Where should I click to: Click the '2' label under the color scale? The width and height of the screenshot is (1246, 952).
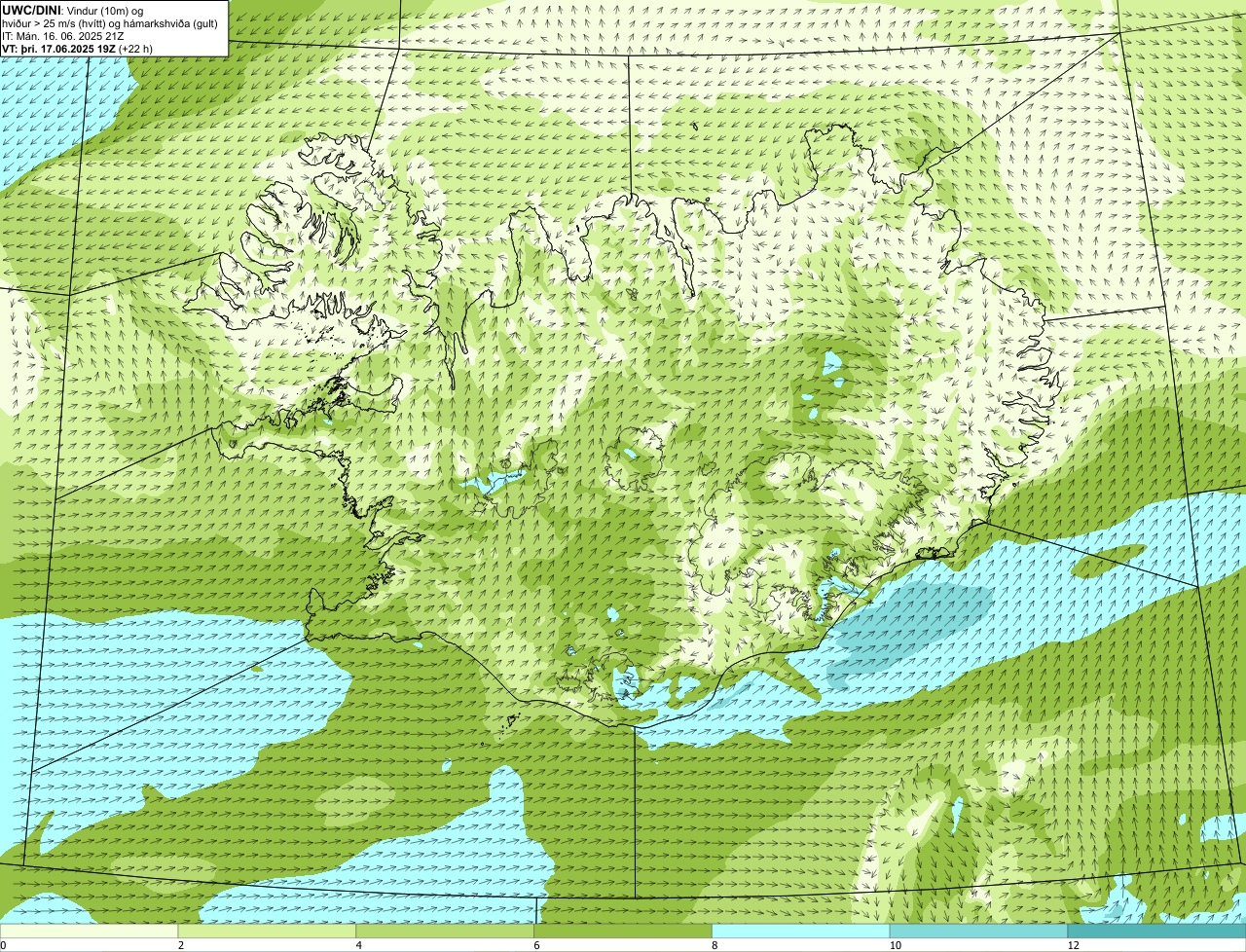pyautogui.click(x=181, y=945)
